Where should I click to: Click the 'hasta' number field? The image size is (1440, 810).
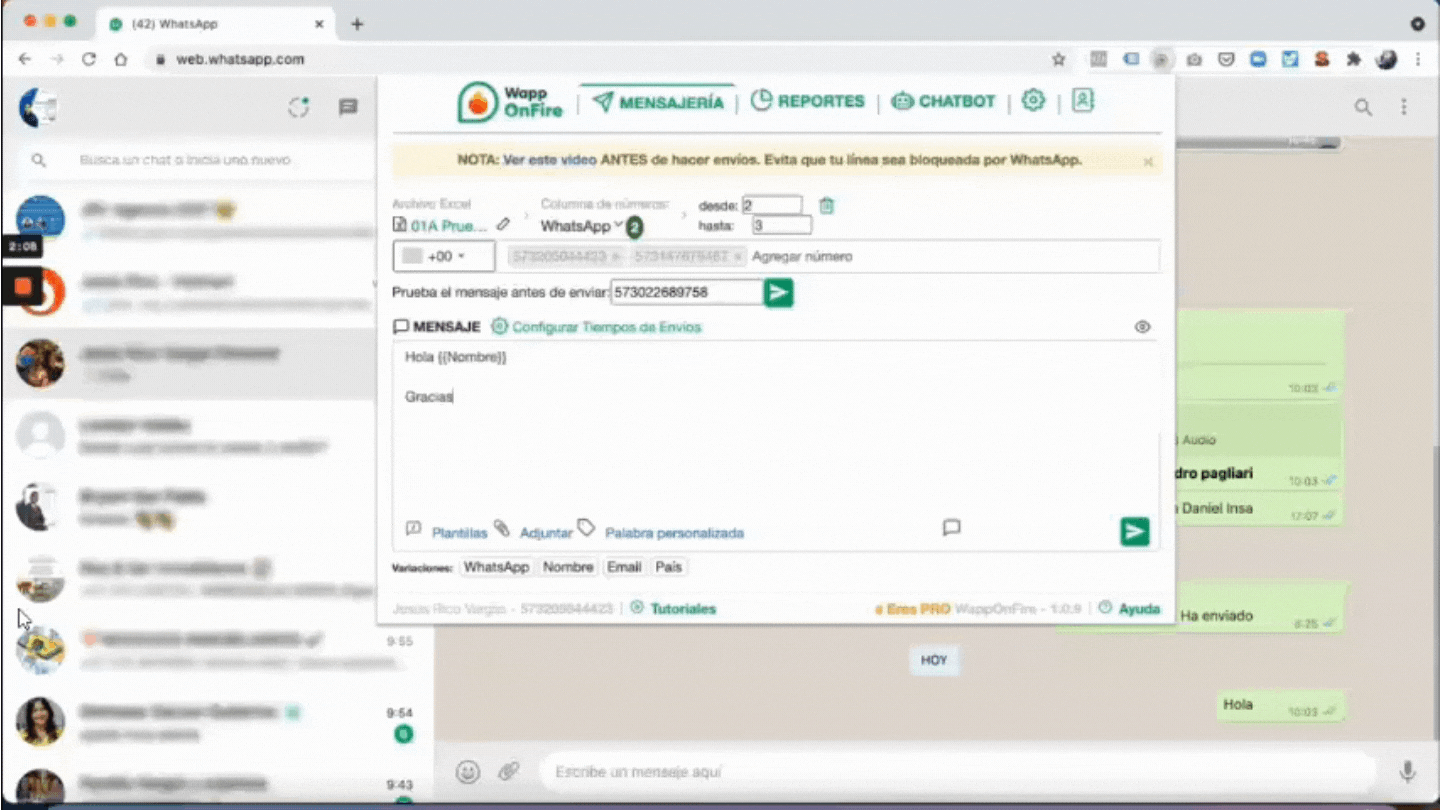pos(782,226)
